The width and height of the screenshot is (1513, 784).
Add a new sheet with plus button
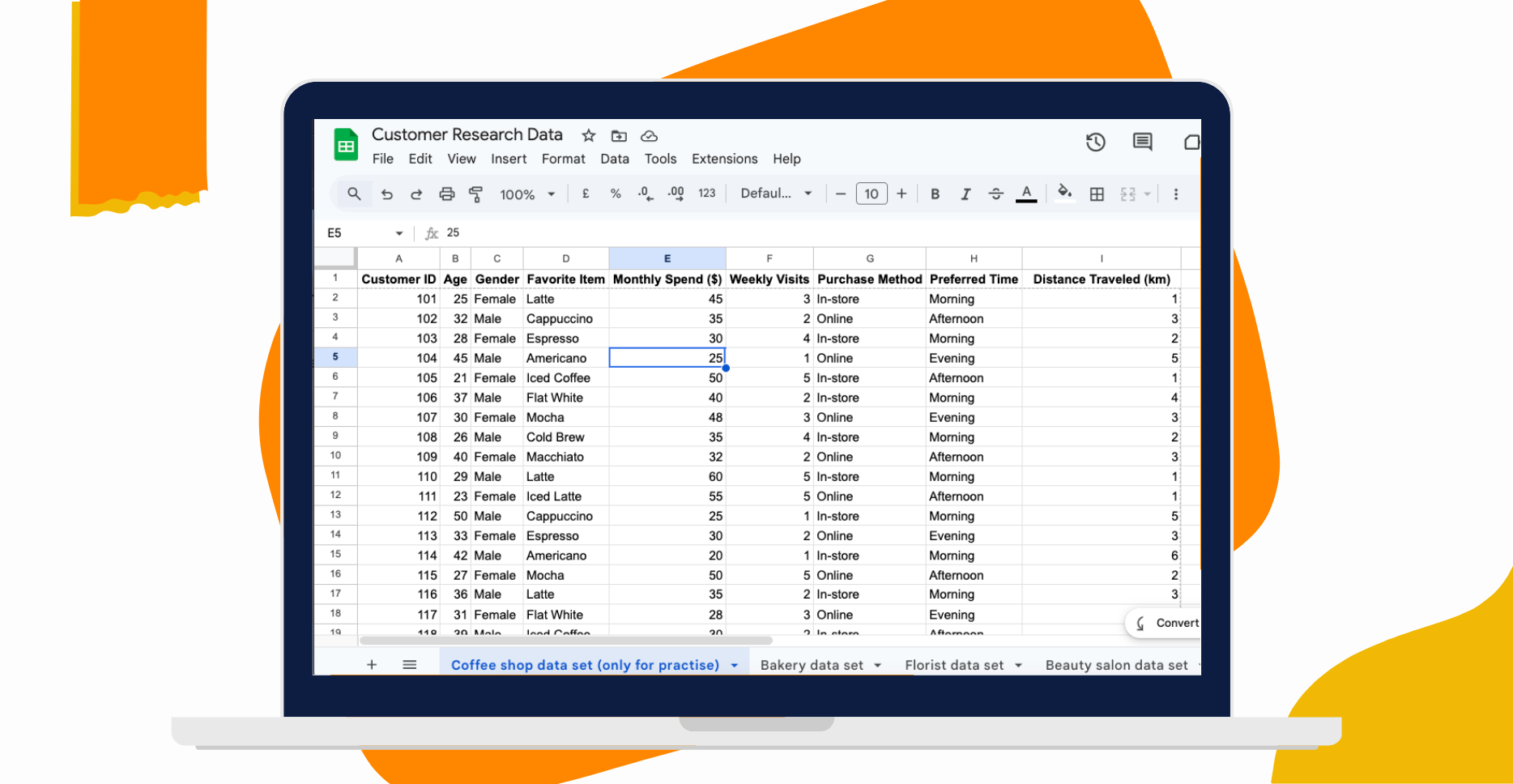tap(372, 665)
